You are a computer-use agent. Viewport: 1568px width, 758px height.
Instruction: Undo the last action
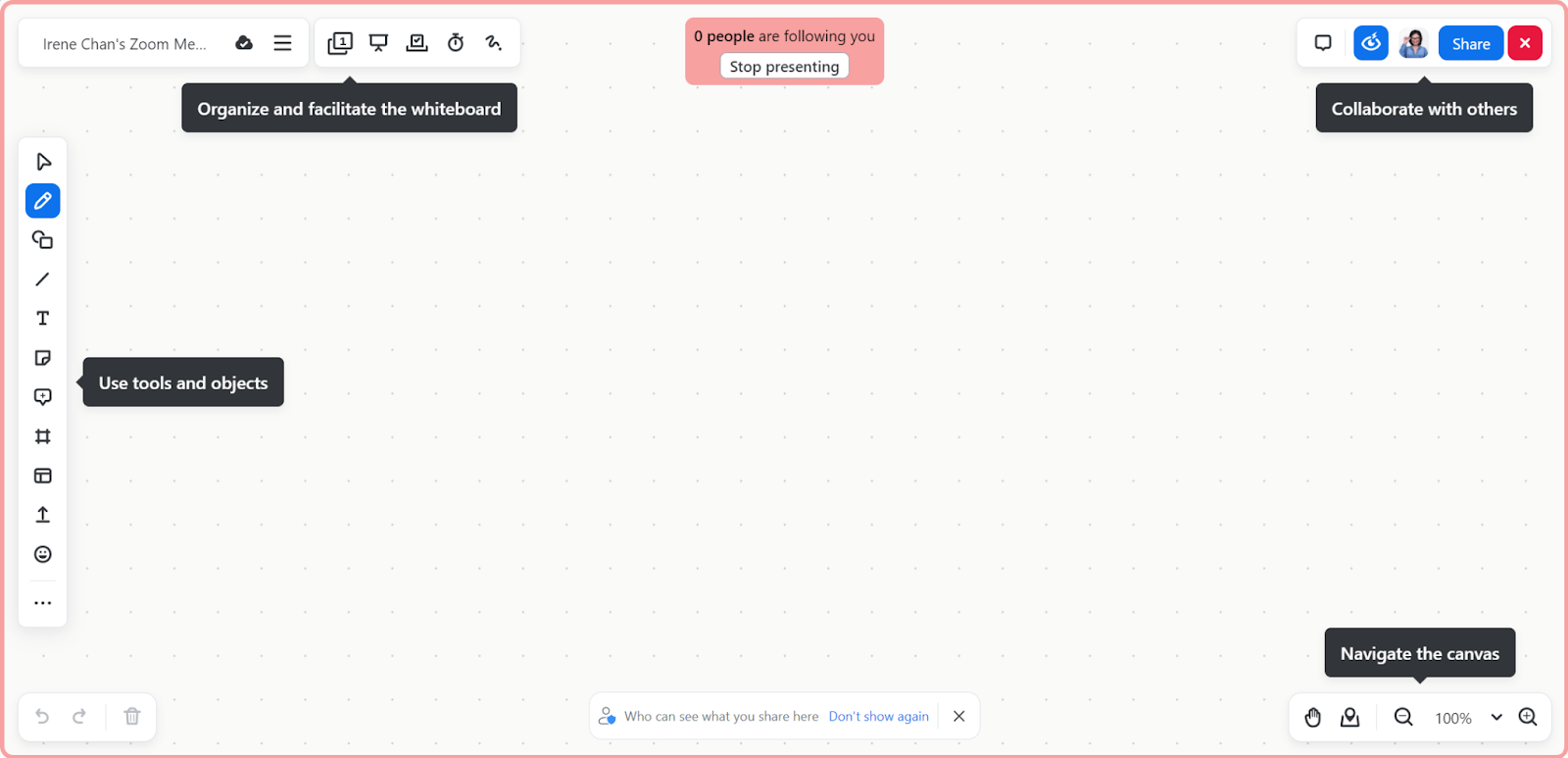(42, 716)
